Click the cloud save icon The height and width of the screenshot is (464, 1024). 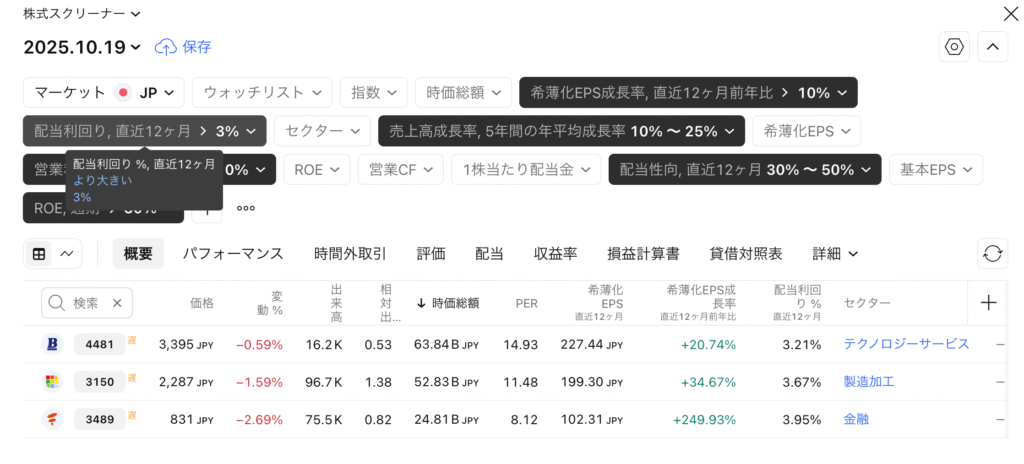(x=165, y=47)
